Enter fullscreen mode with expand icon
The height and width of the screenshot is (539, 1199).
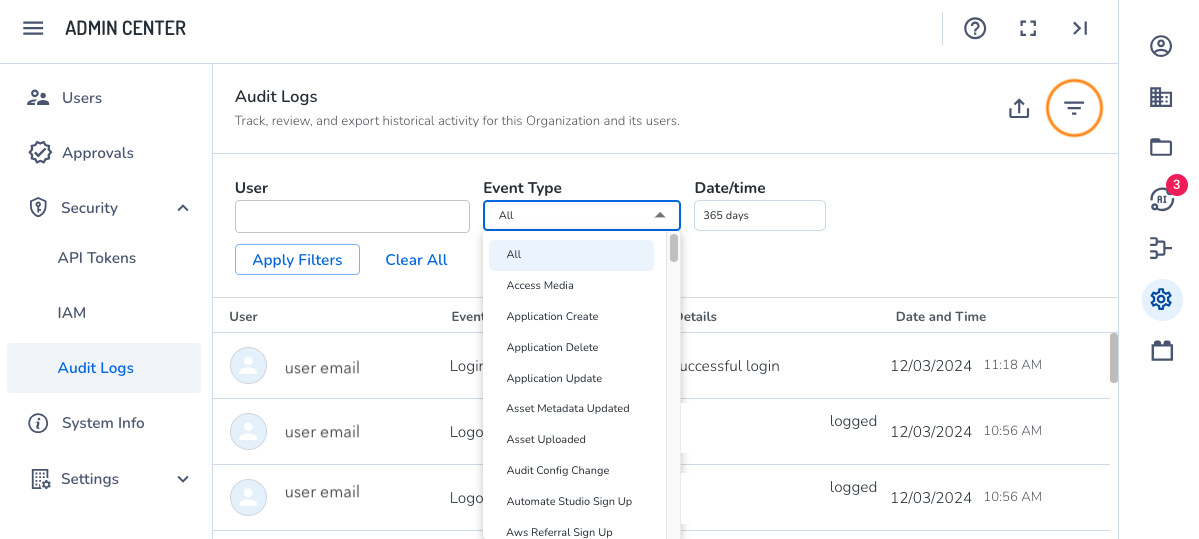point(1027,28)
